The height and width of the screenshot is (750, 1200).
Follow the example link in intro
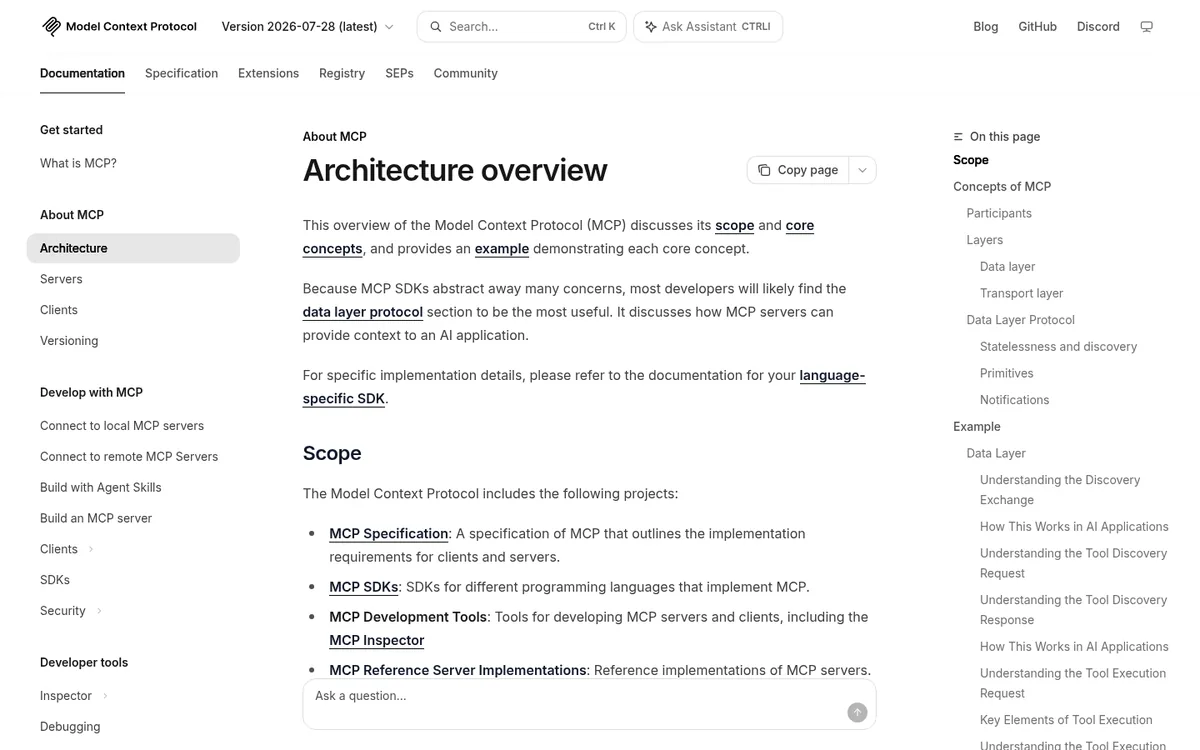tap(502, 248)
